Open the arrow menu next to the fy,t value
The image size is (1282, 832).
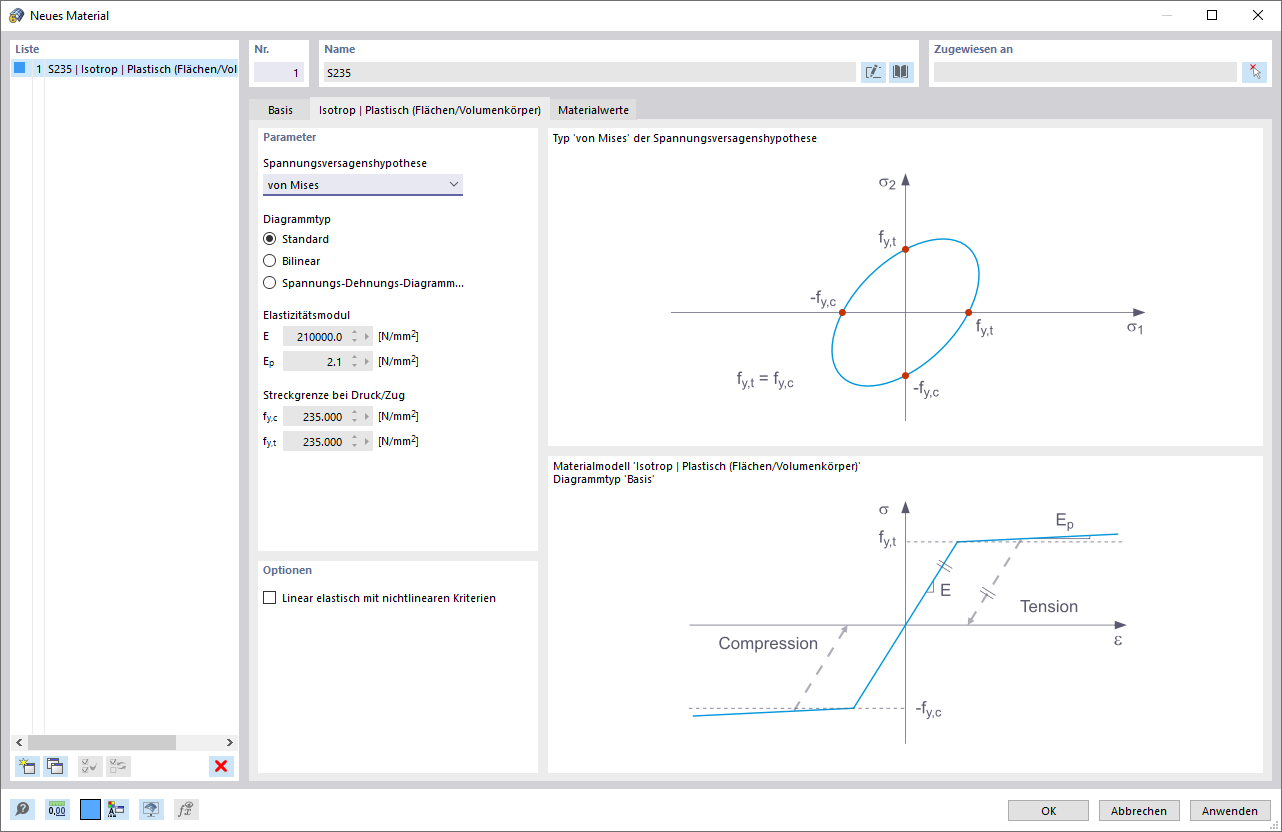pos(367,442)
